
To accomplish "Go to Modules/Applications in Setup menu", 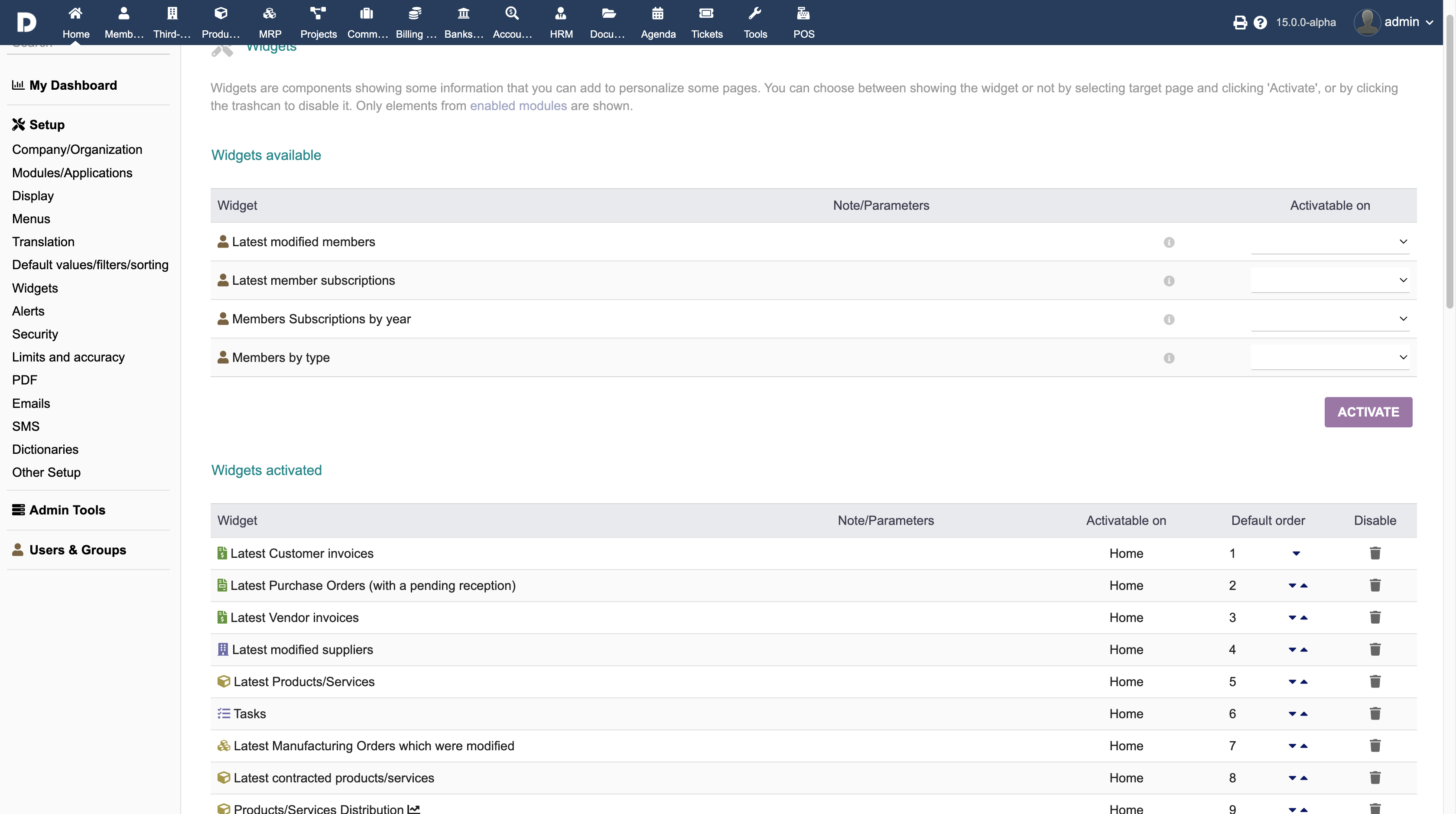I will 72,173.
